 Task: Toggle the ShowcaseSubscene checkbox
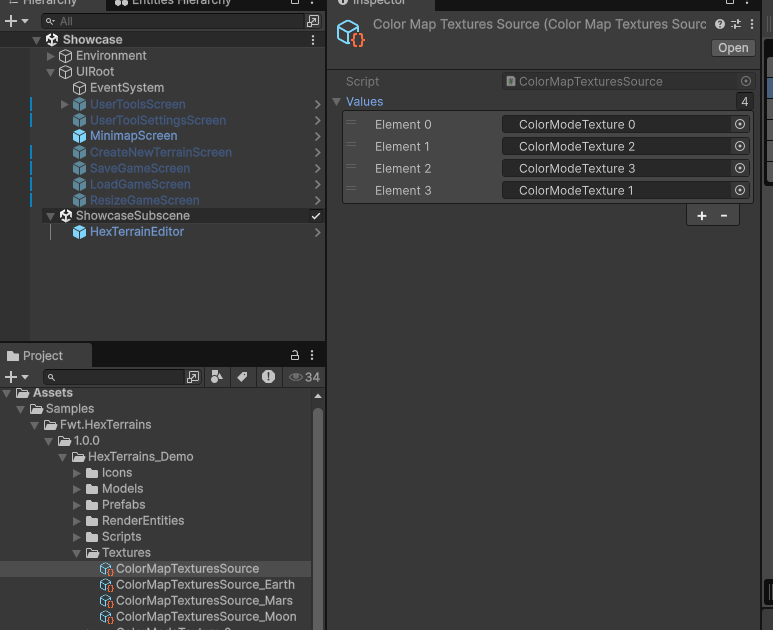[316, 216]
